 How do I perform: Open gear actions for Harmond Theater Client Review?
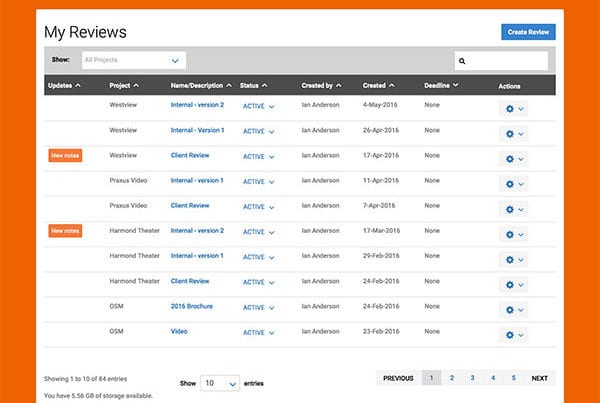[514, 285]
